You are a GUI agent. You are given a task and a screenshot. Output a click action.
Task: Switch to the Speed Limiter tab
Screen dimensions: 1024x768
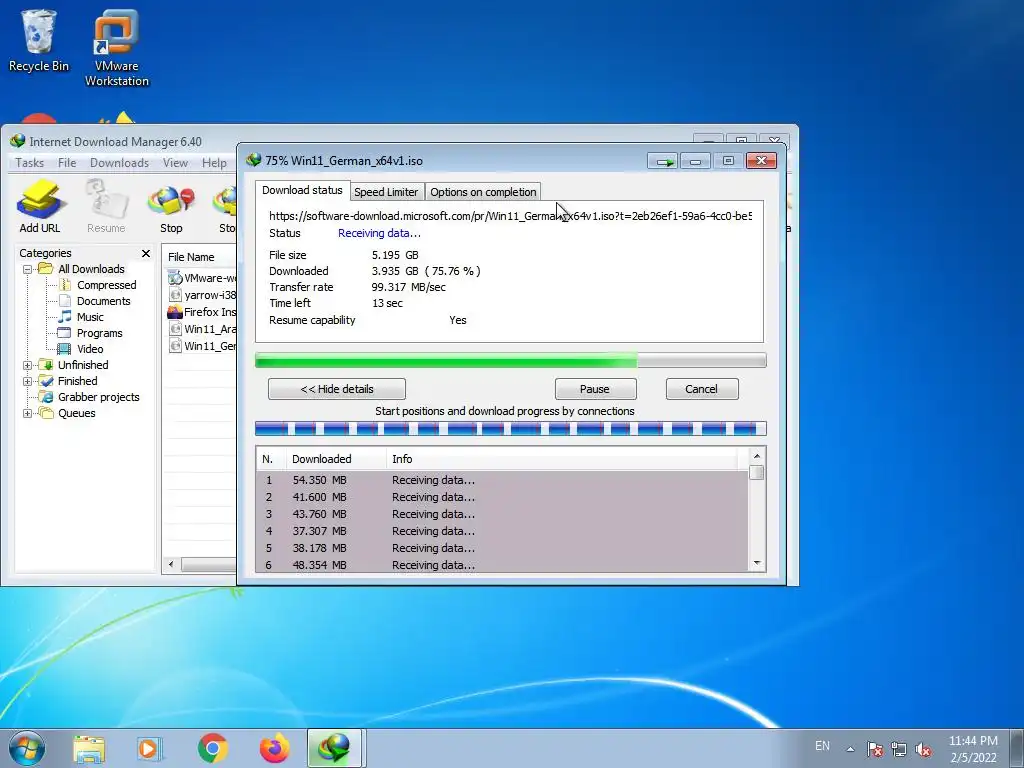(386, 192)
